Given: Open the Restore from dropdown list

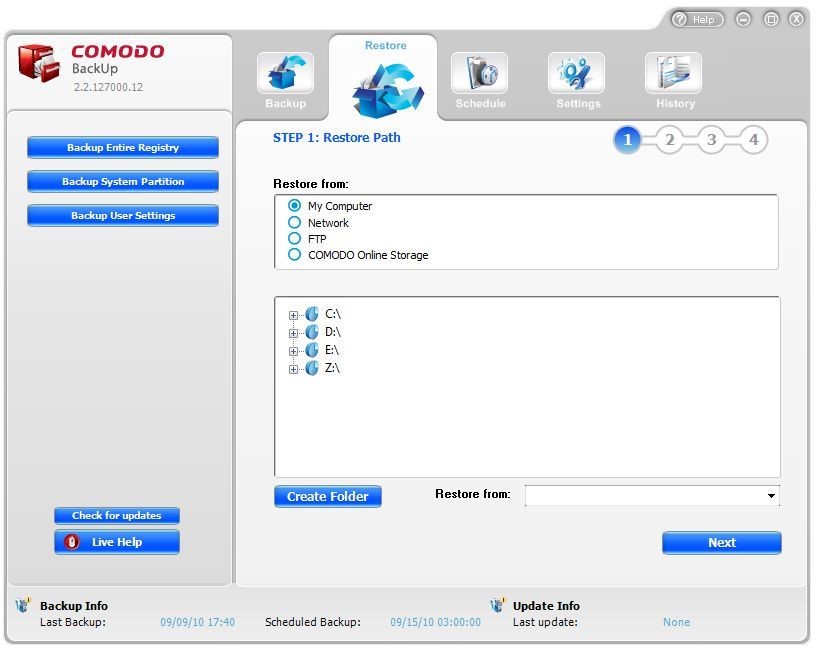Looking at the screenshot, I should tap(771, 495).
